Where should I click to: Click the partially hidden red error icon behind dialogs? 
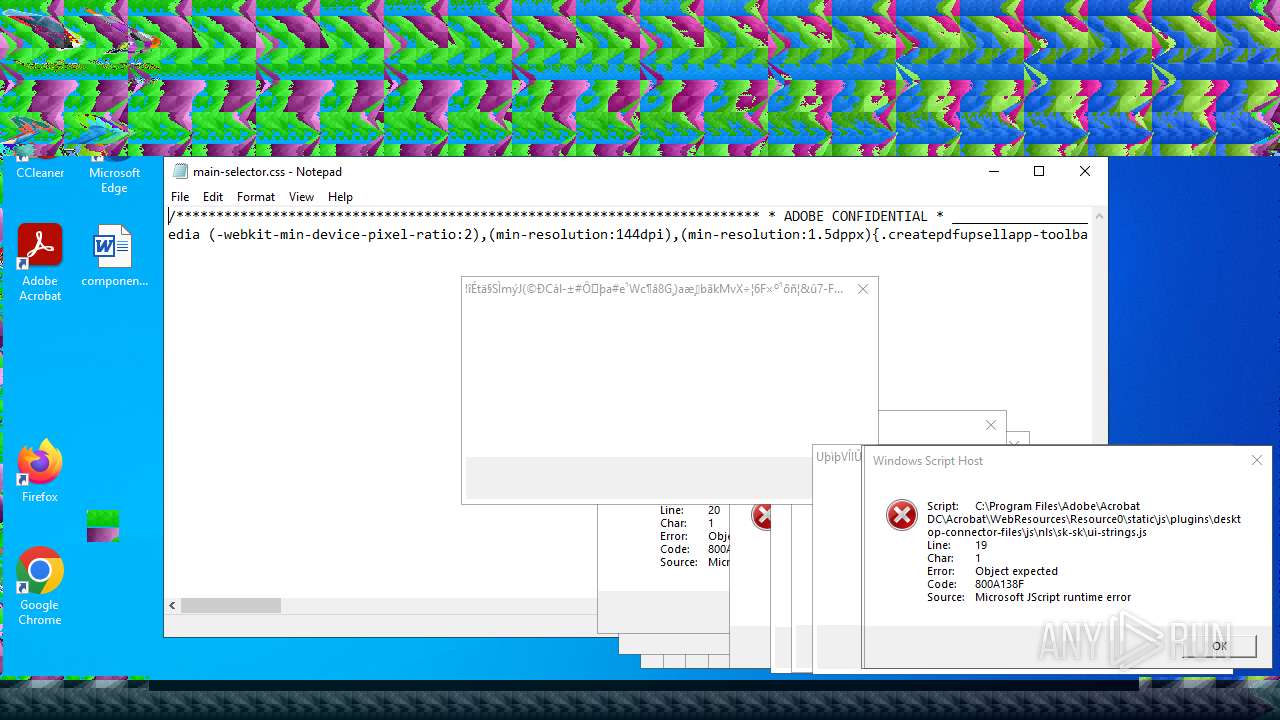pos(762,516)
